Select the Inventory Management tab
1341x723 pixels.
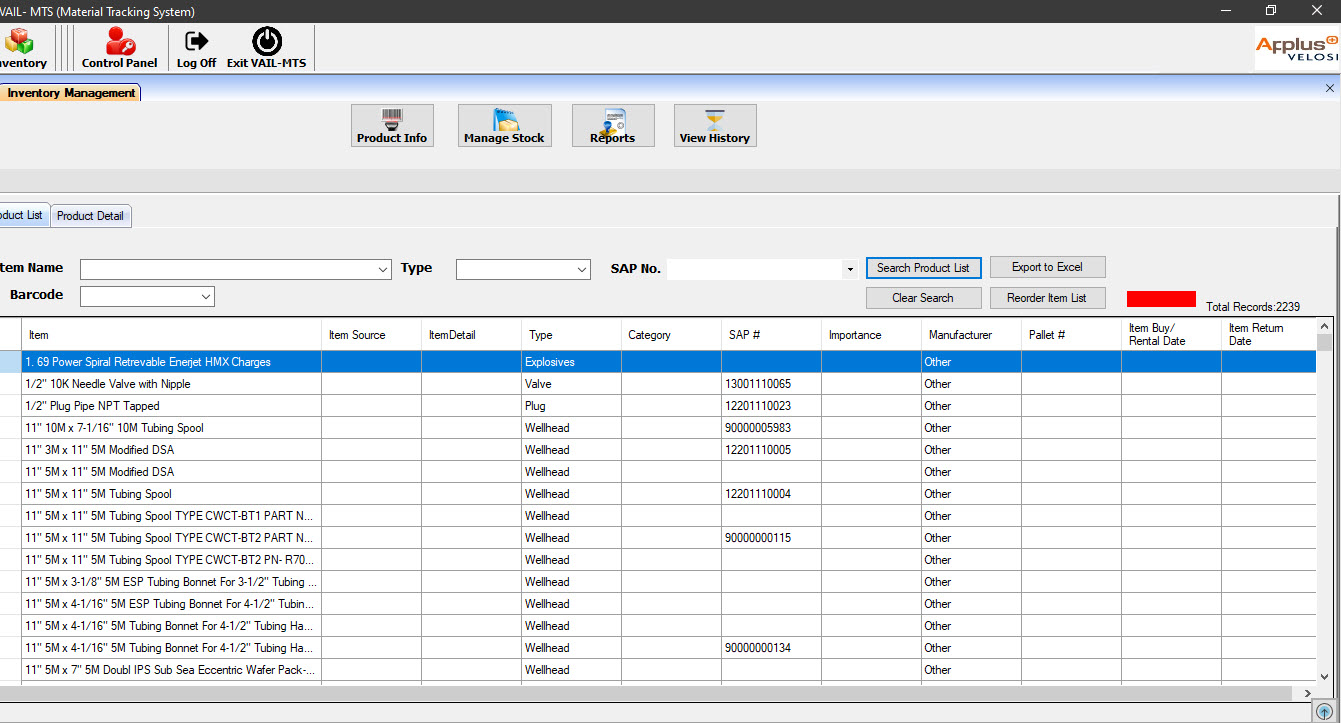(x=71, y=93)
